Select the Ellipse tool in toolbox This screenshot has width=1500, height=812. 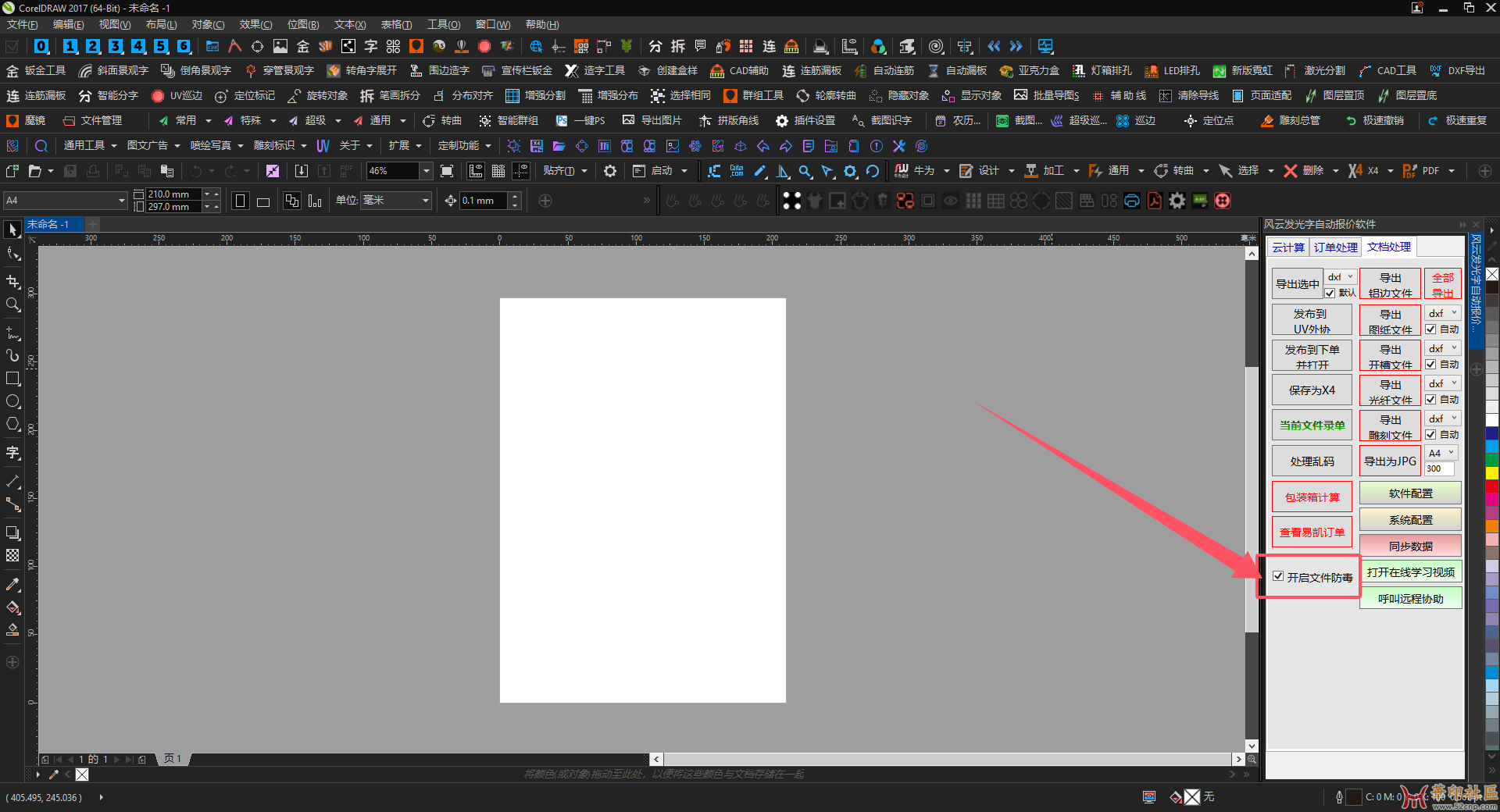coord(12,401)
